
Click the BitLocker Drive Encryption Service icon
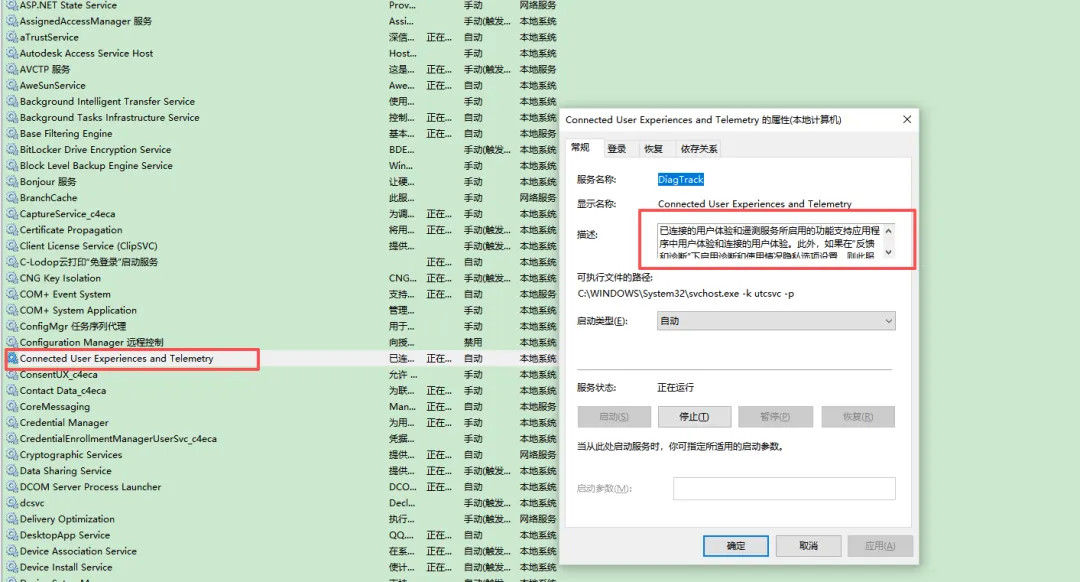pyautogui.click(x=12, y=149)
